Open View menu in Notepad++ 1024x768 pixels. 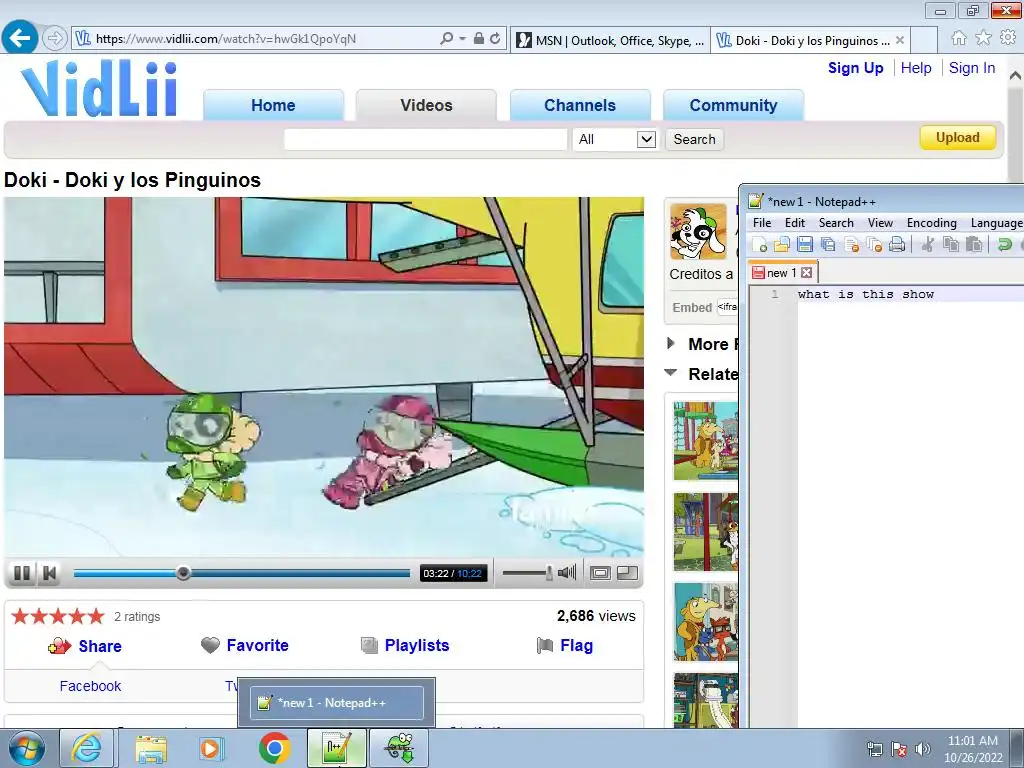[x=880, y=223]
